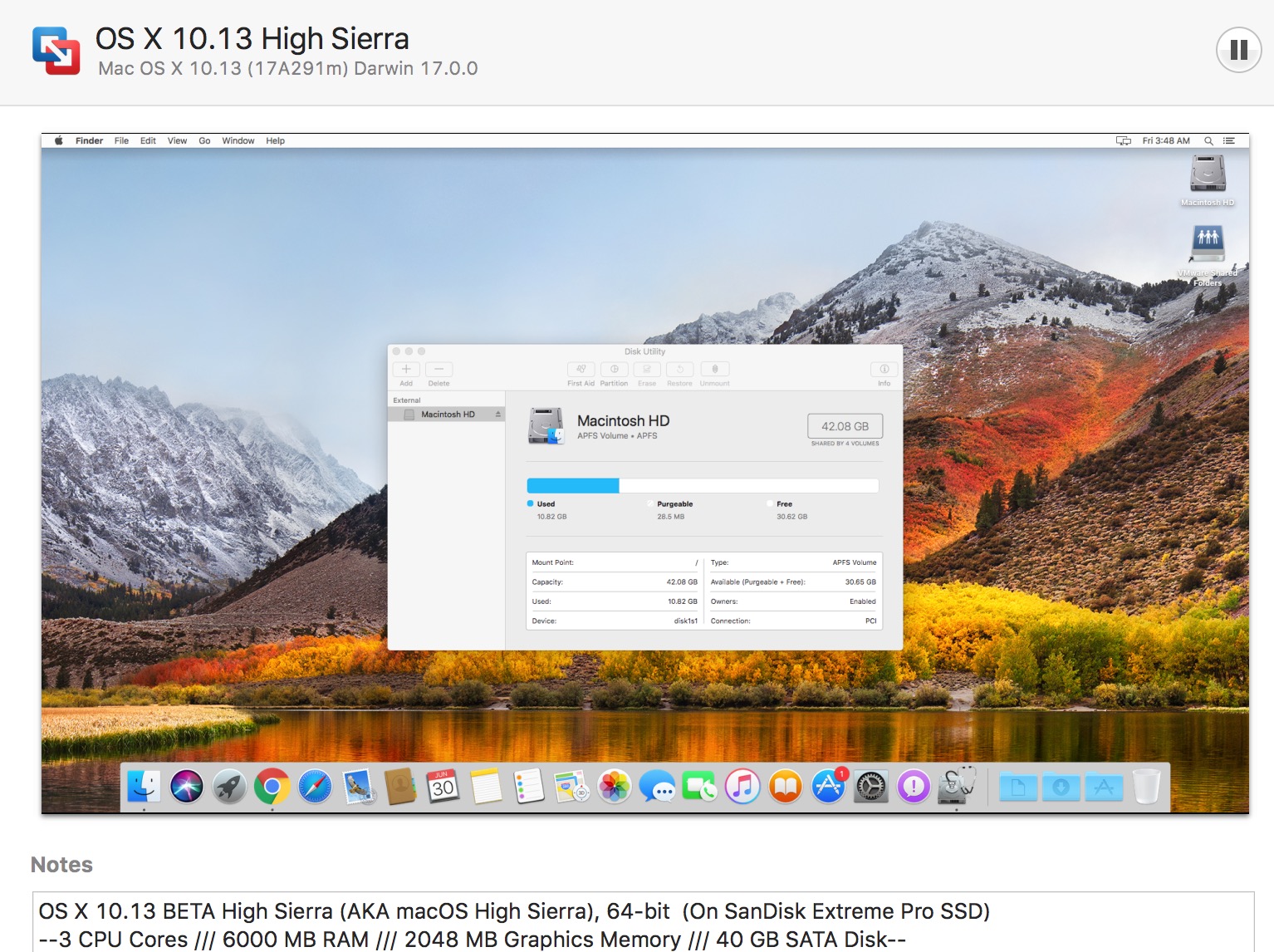Open Calendar icon showing 30
Viewport: 1274px width, 952px height.
coord(443,785)
